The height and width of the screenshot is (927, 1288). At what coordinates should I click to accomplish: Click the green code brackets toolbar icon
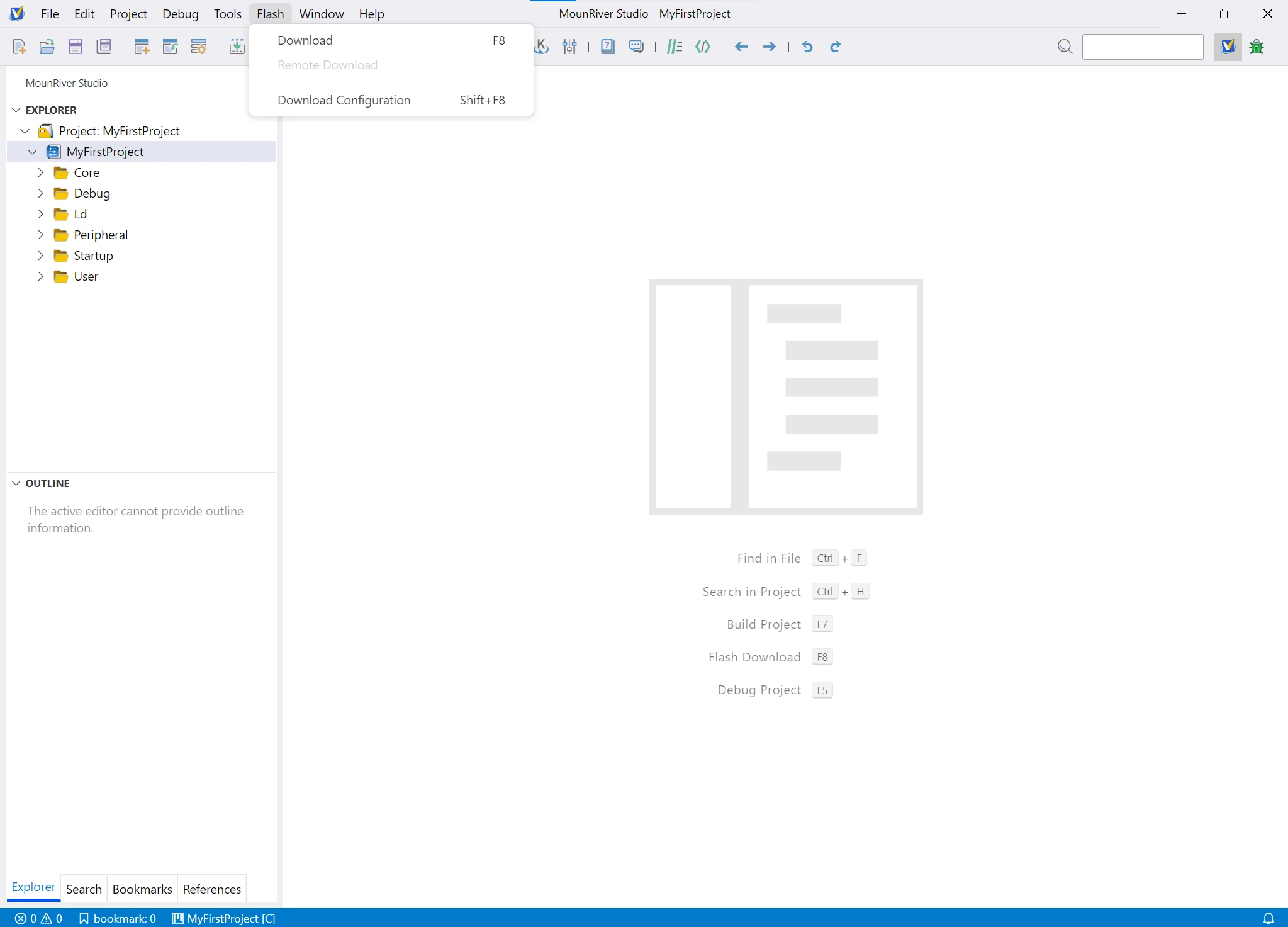pyautogui.click(x=703, y=47)
